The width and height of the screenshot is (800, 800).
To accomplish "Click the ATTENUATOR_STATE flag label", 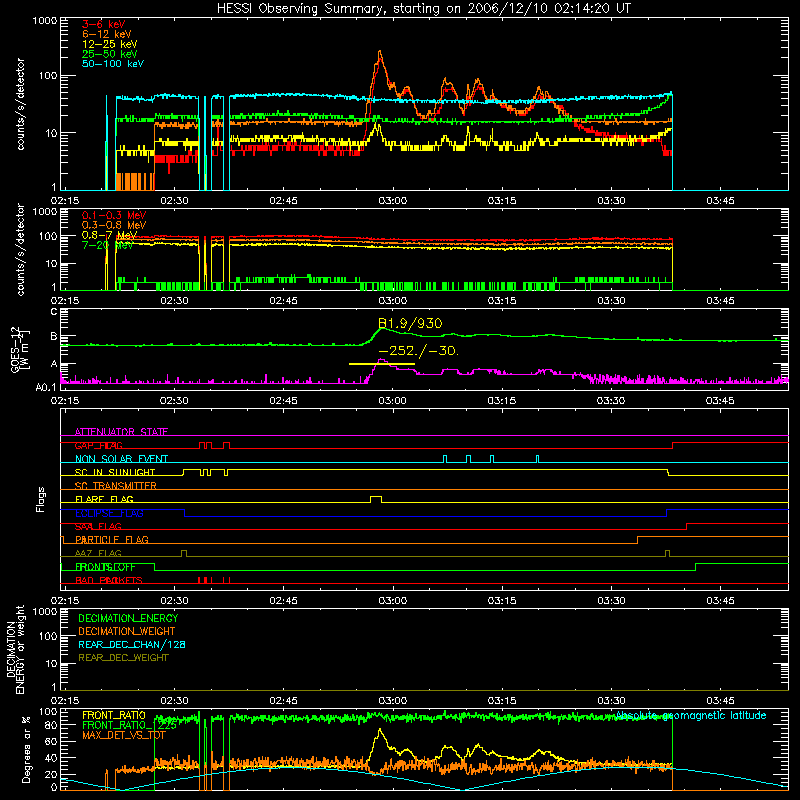I will [x=121, y=432].
